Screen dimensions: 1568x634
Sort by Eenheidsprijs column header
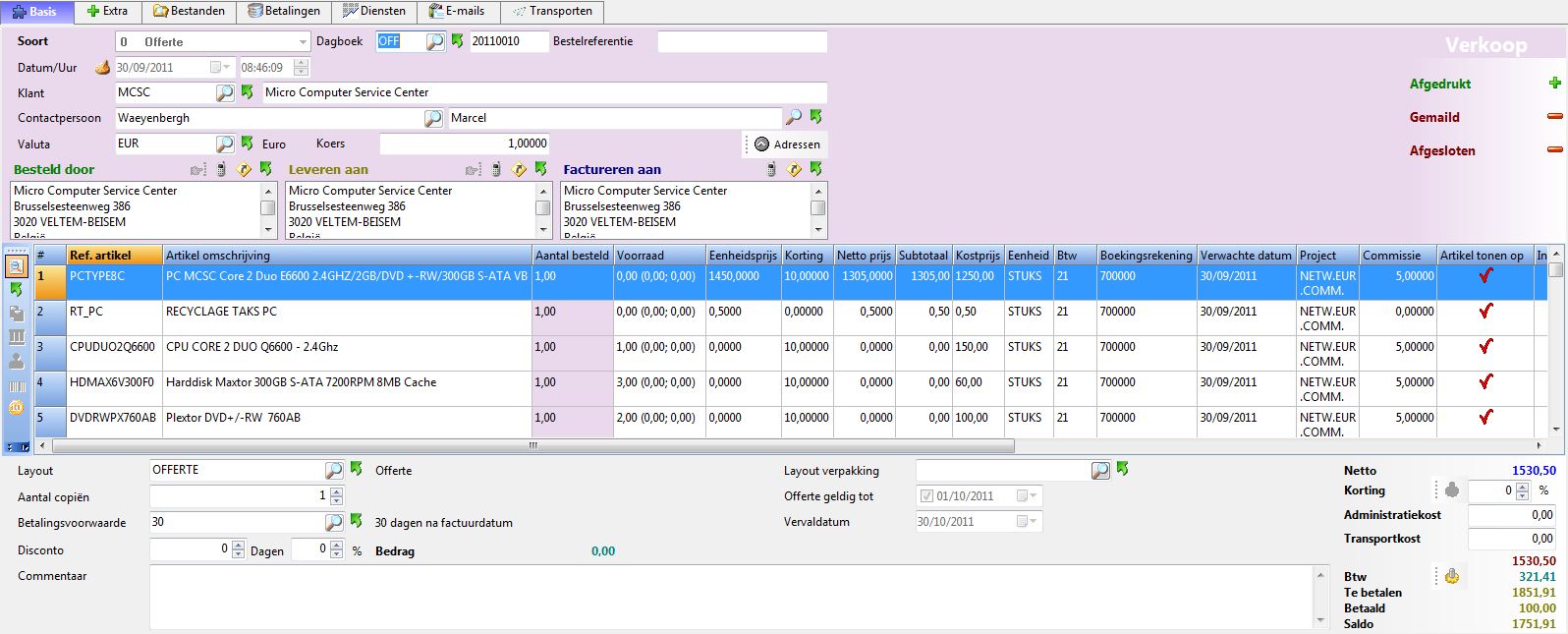tap(743, 256)
